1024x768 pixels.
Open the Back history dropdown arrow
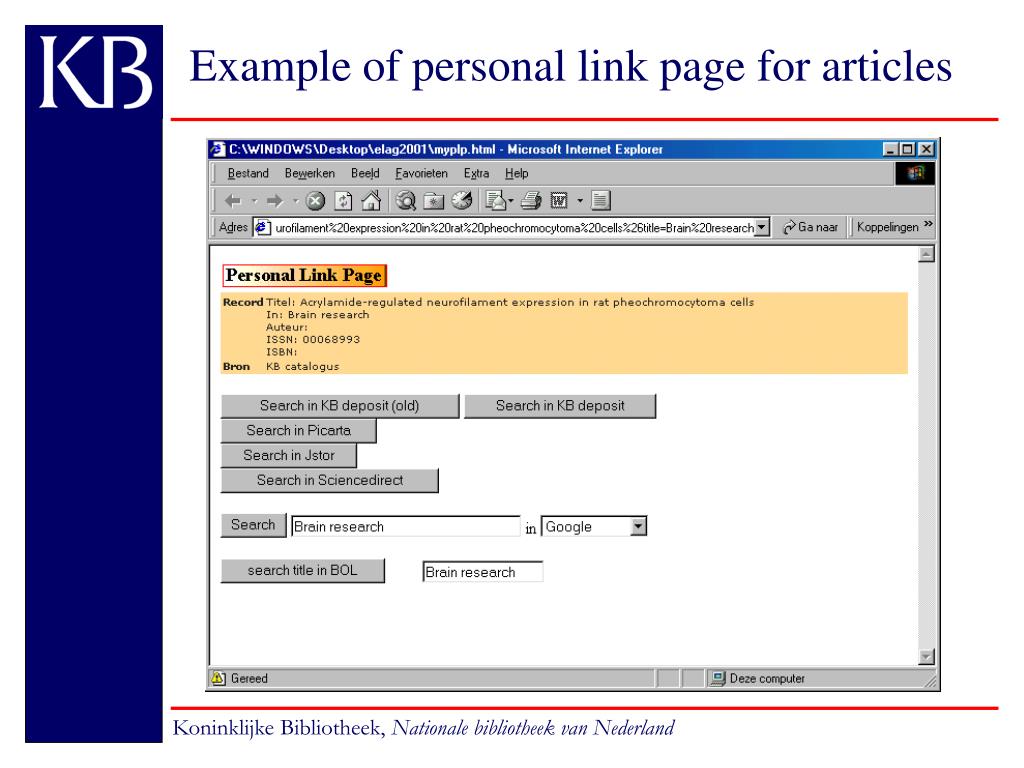pos(255,200)
